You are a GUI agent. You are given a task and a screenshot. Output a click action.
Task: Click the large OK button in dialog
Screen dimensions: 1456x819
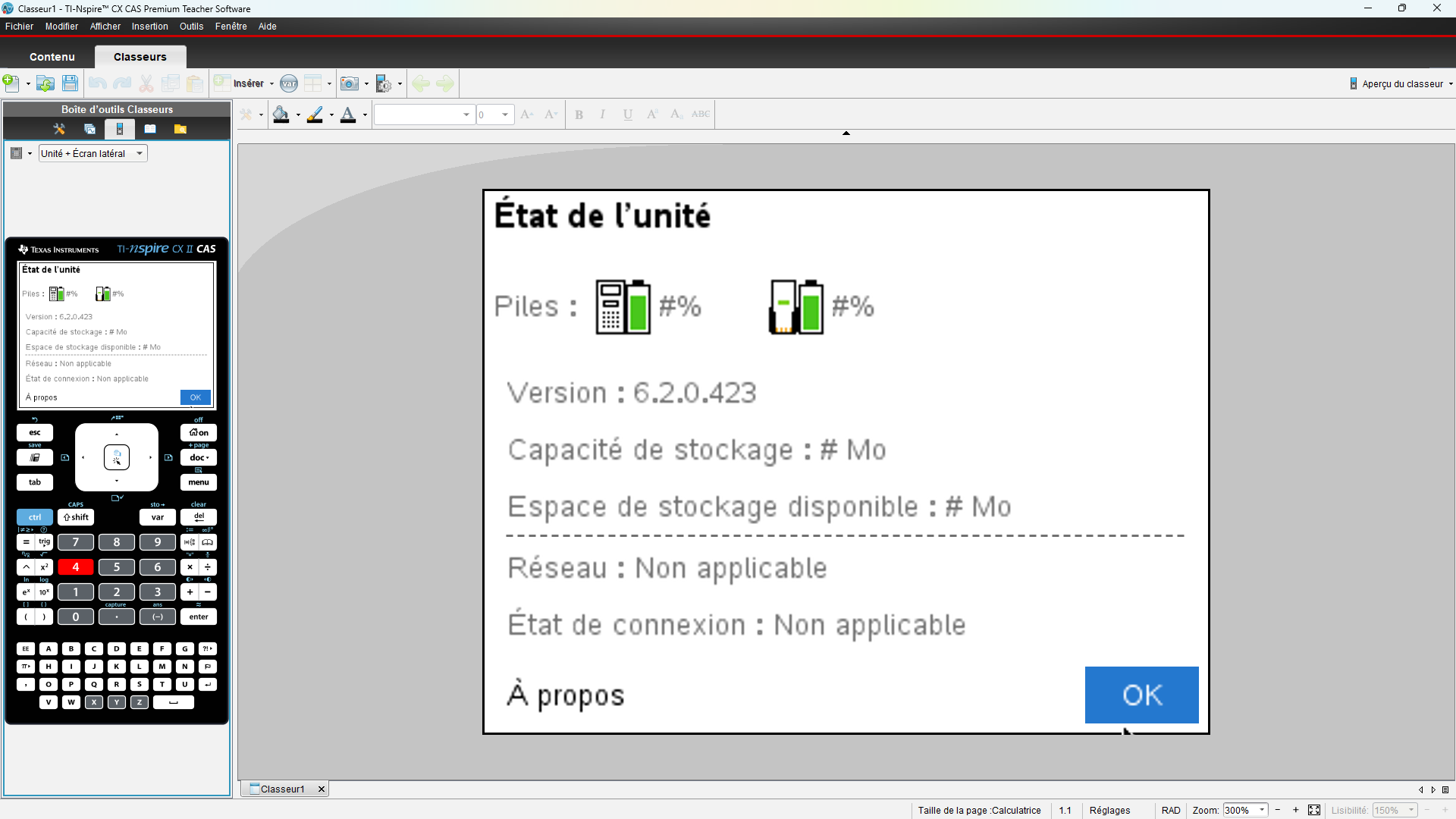tap(1141, 695)
